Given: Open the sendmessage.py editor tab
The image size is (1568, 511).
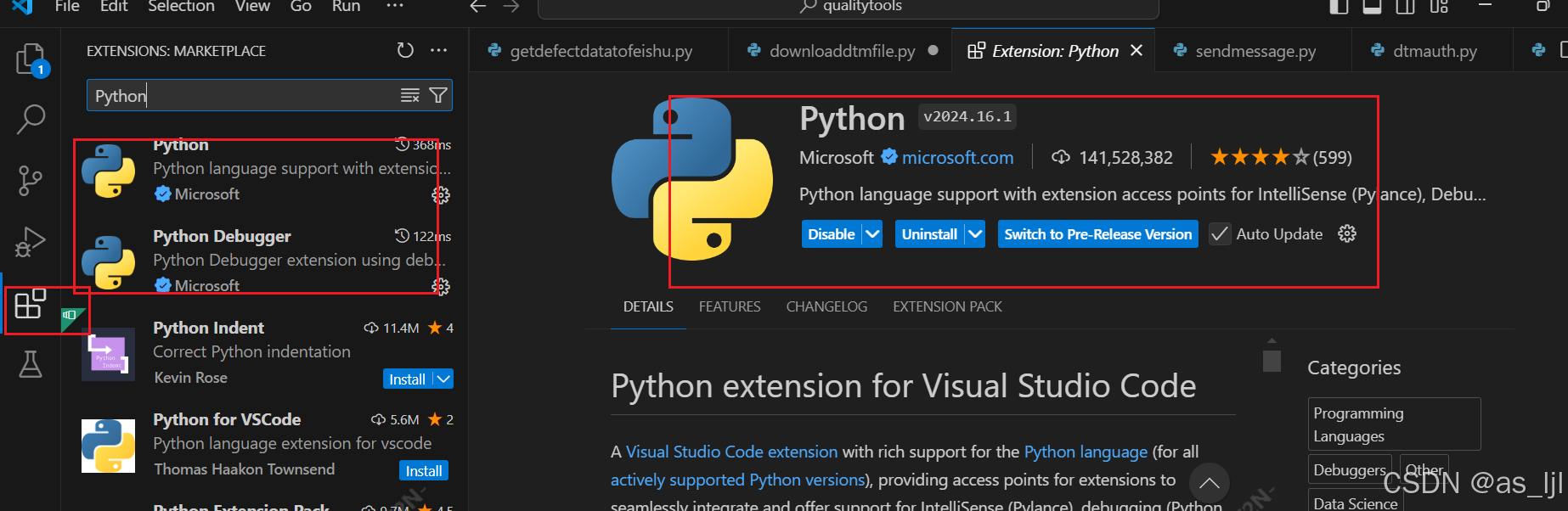Looking at the screenshot, I should (1255, 51).
